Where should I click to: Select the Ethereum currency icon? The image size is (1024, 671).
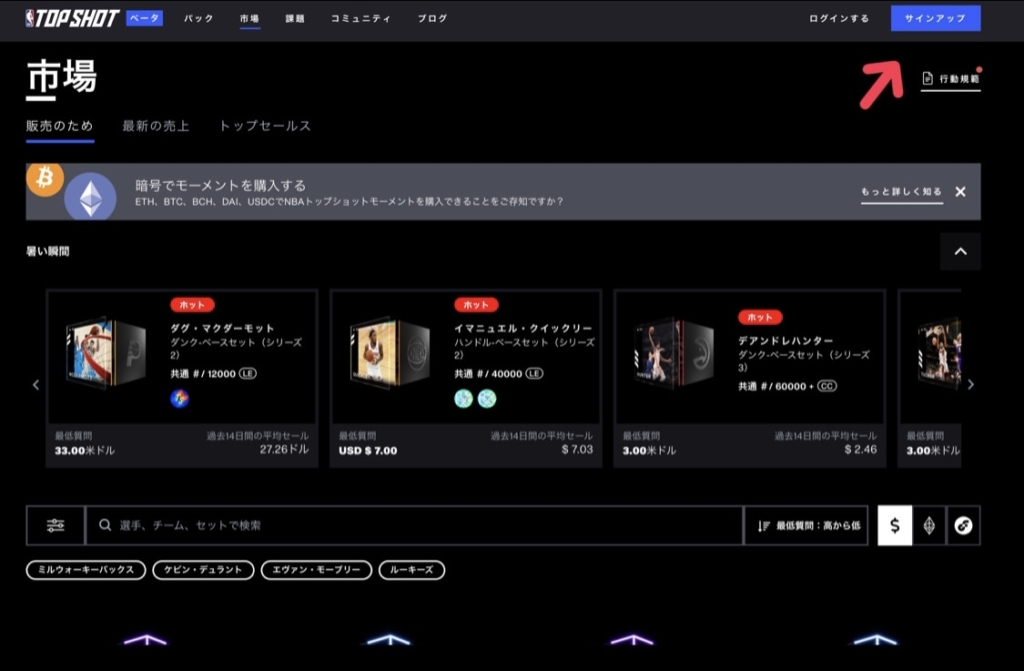[x=929, y=525]
